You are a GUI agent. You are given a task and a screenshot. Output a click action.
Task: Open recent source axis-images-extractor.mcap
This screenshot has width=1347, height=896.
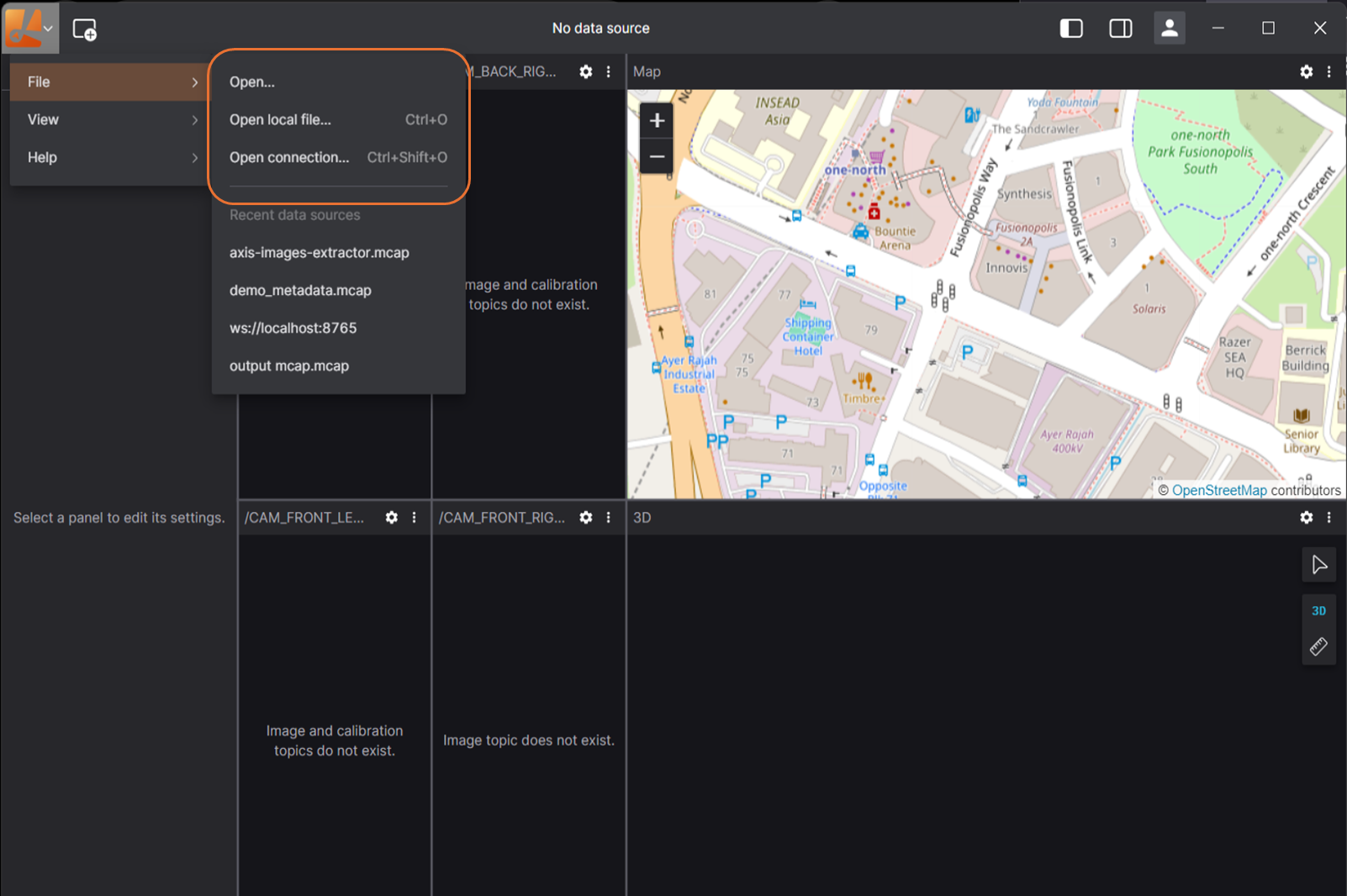pos(338,252)
